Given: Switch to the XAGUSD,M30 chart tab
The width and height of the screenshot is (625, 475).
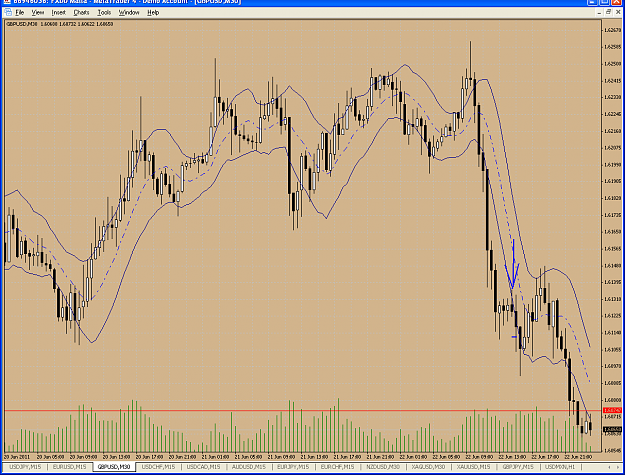Looking at the screenshot, I should (x=428, y=467).
